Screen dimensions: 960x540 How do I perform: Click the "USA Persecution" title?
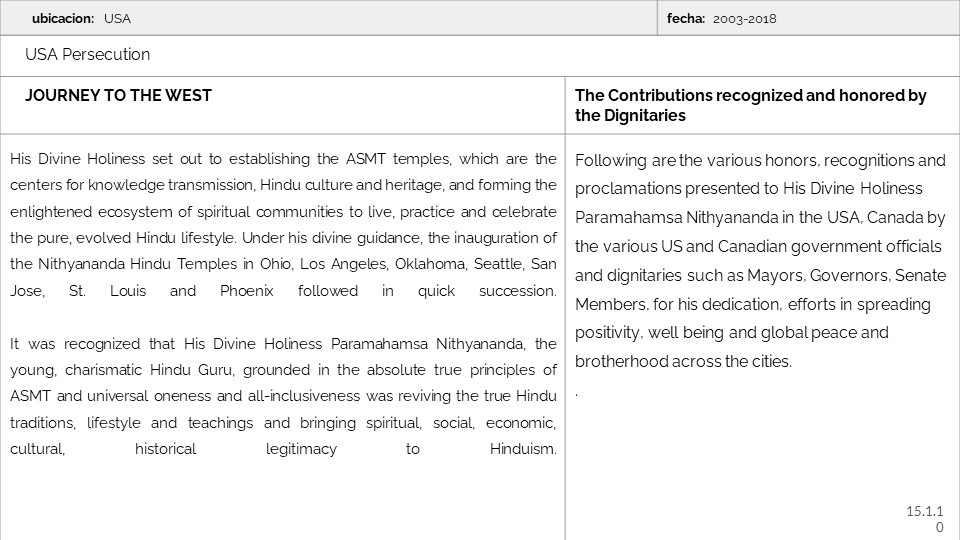[x=88, y=55]
